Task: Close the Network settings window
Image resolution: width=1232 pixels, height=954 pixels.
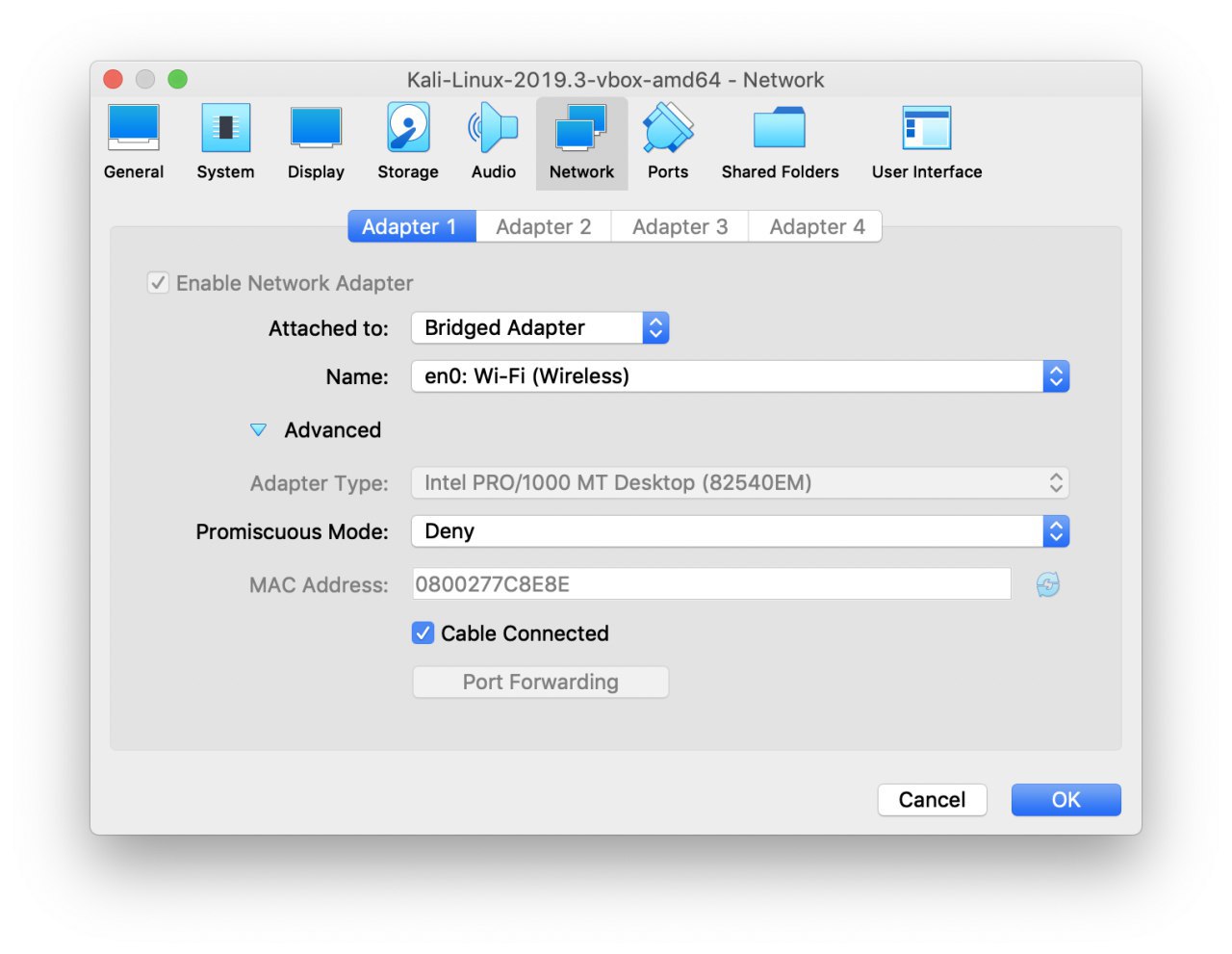Action: coord(114,79)
